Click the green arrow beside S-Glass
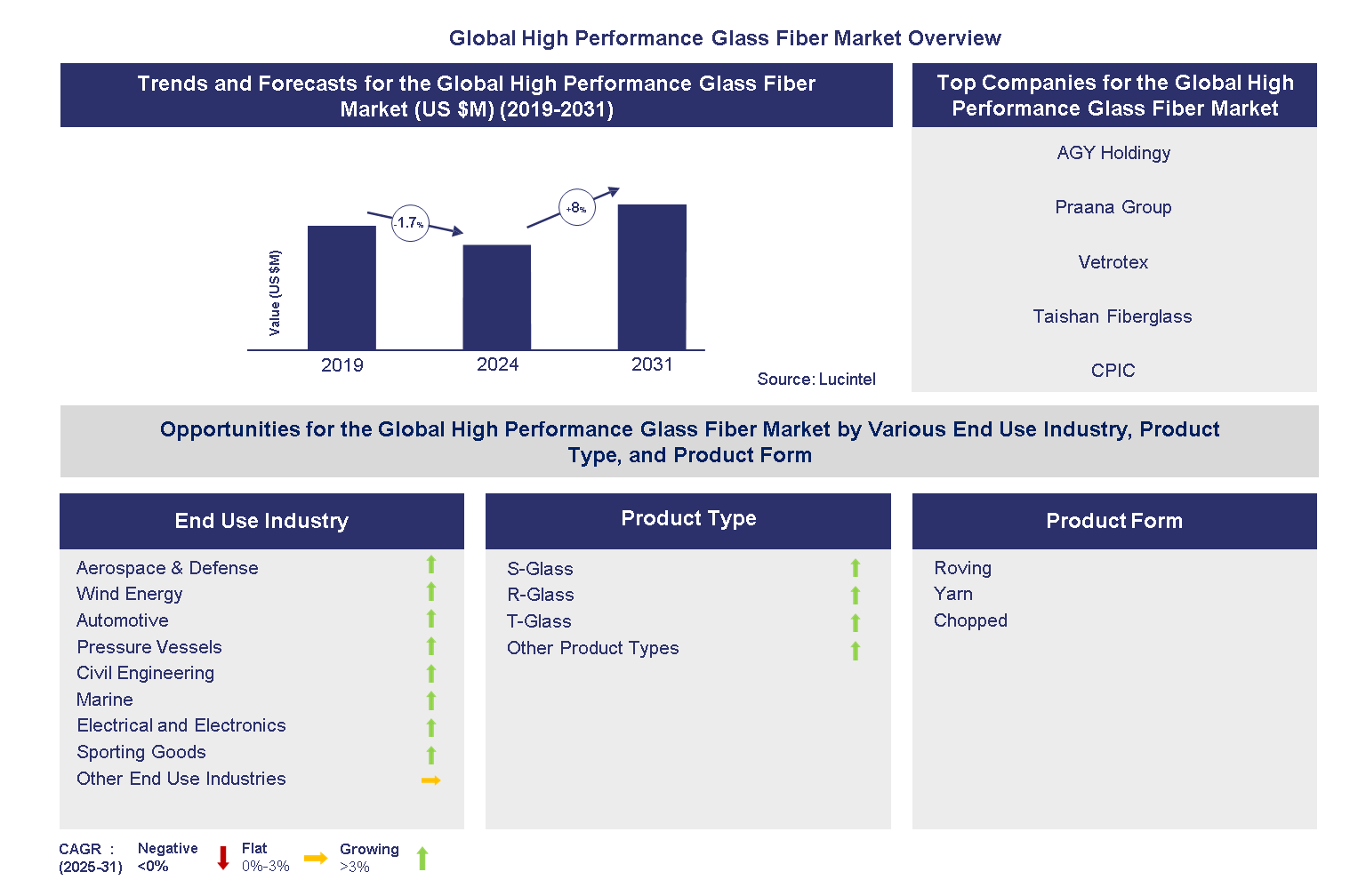The width and height of the screenshot is (1366, 896). (856, 568)
